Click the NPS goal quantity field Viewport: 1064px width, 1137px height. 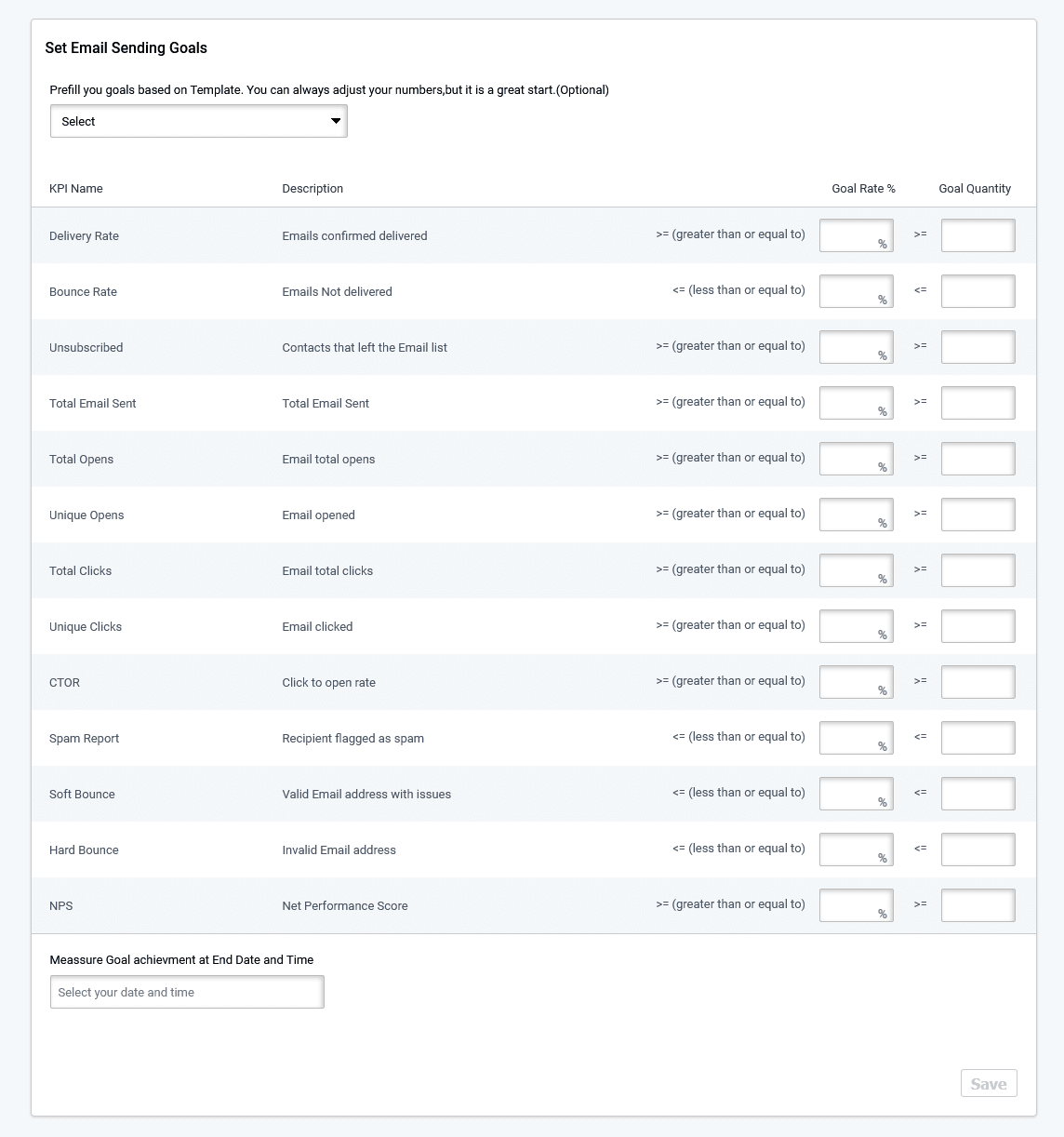(x=978, y=904)
